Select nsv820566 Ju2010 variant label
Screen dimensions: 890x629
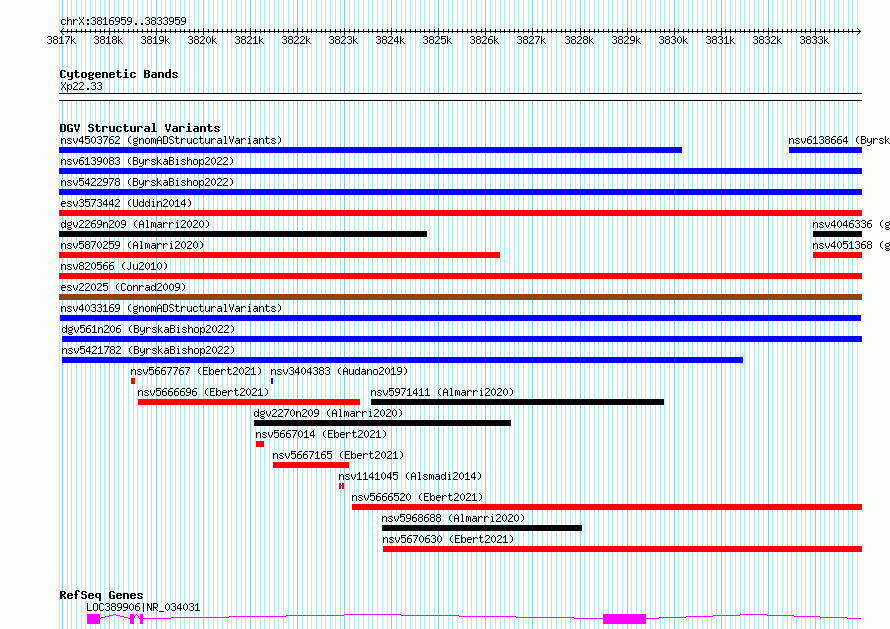coord(114,266)
